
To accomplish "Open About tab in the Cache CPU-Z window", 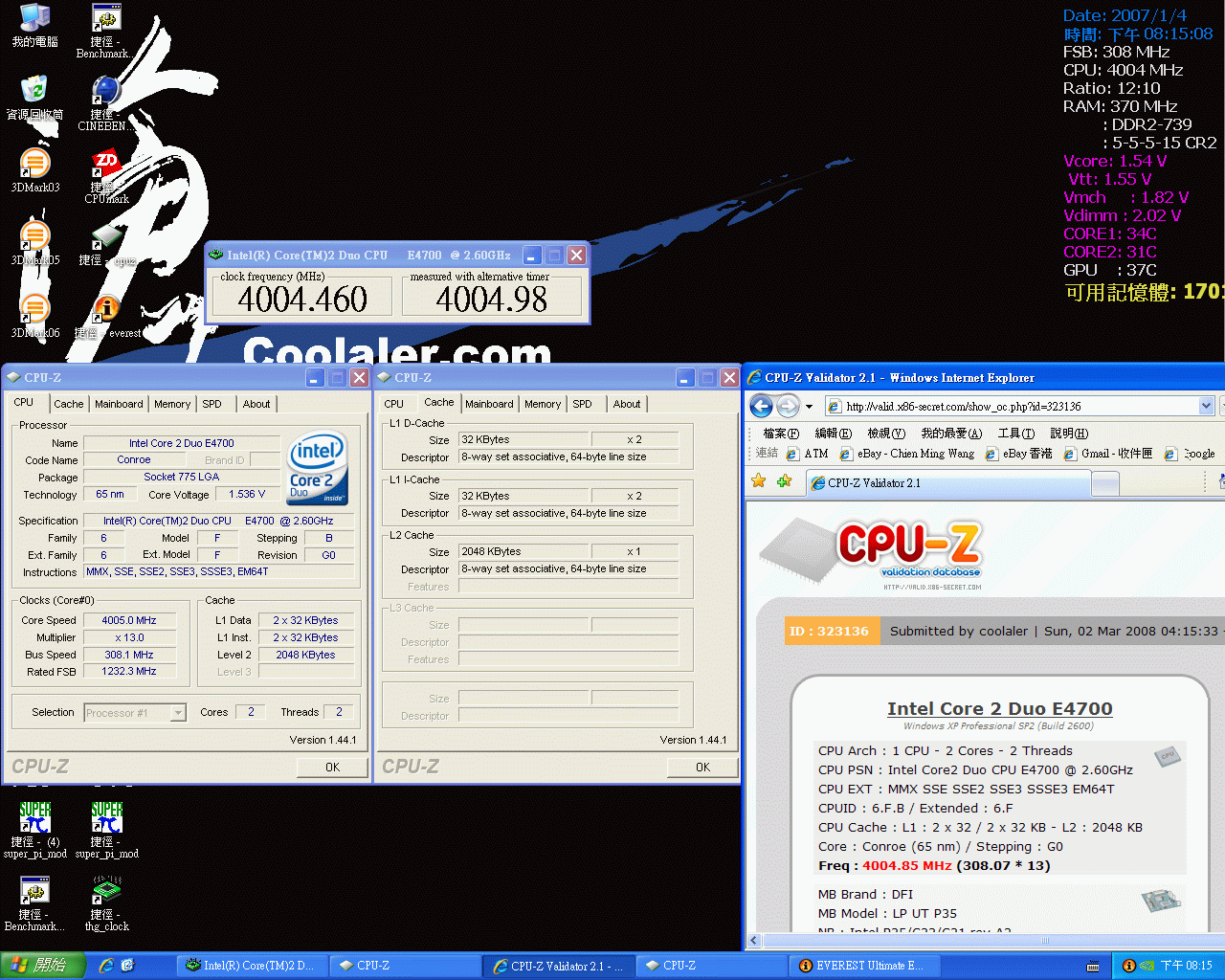I will (627, 404).
